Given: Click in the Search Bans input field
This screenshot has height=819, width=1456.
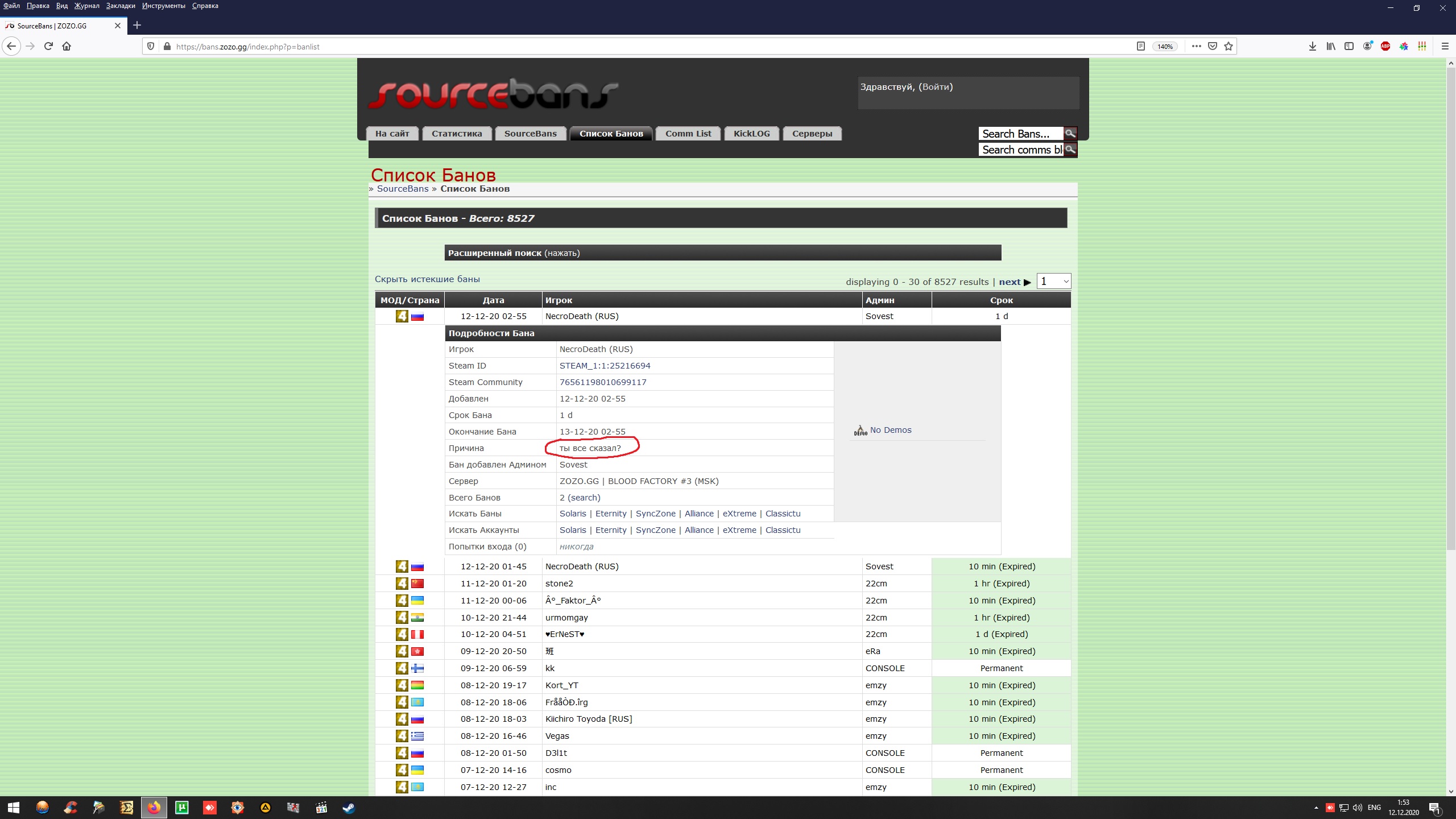Looking at the screenshot, I should (1020, 134).
